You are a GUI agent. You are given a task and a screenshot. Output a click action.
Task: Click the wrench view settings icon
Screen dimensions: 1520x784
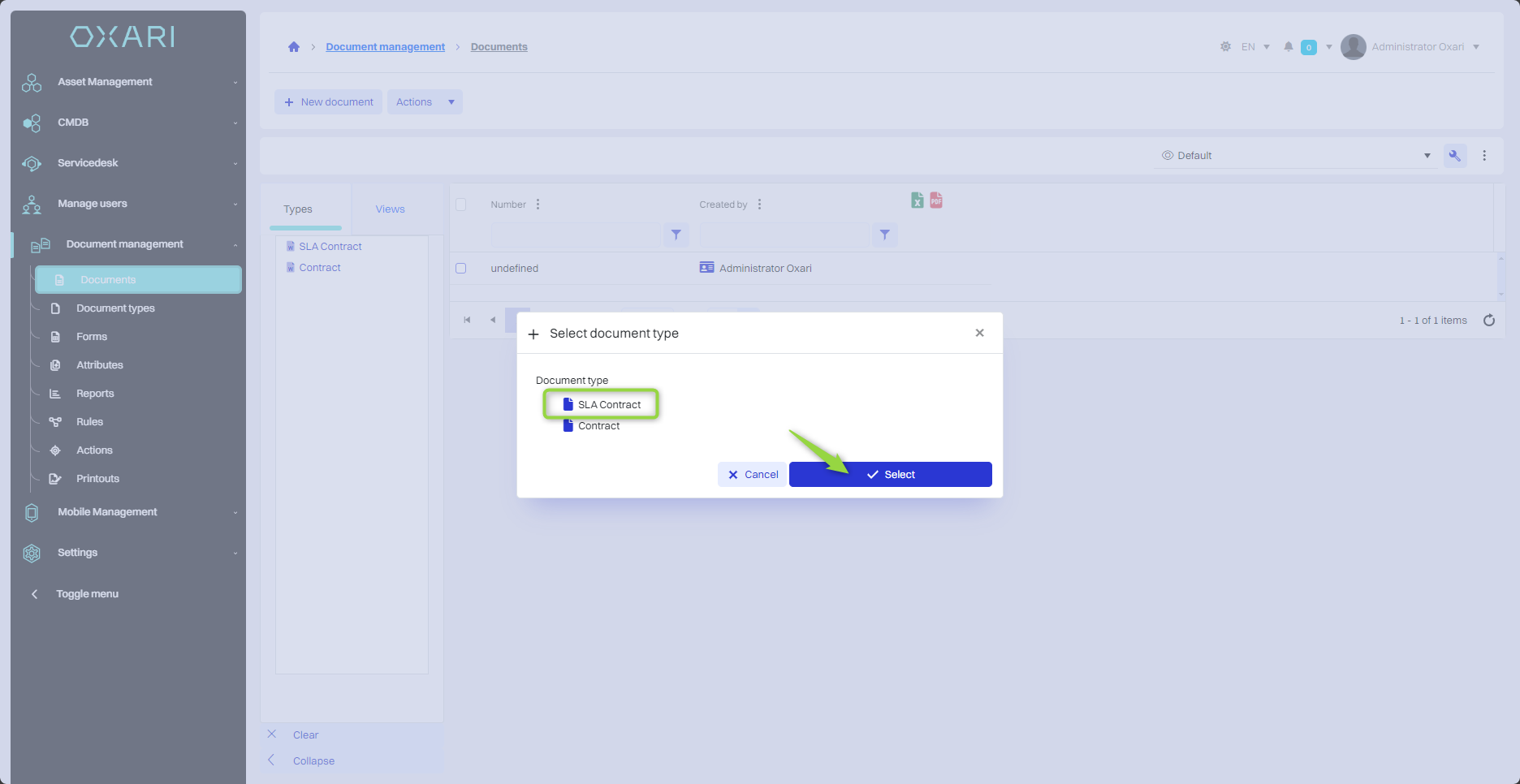(1454, 156)
